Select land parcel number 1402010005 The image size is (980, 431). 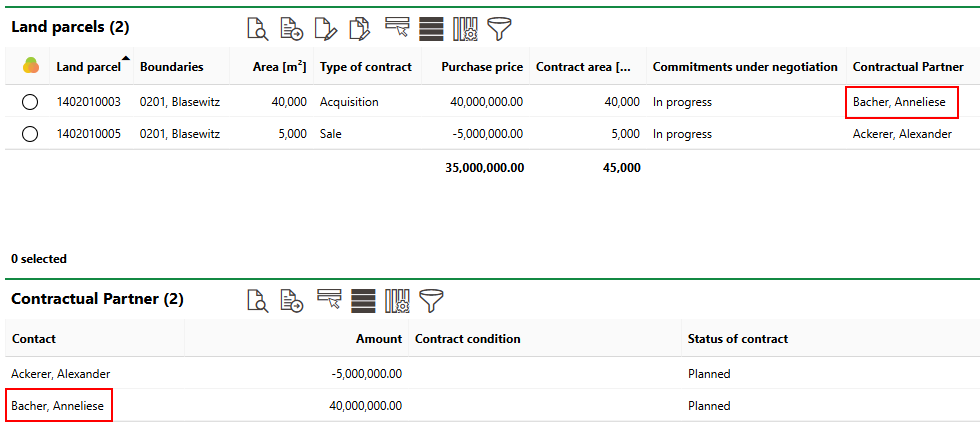click(87, 134)
